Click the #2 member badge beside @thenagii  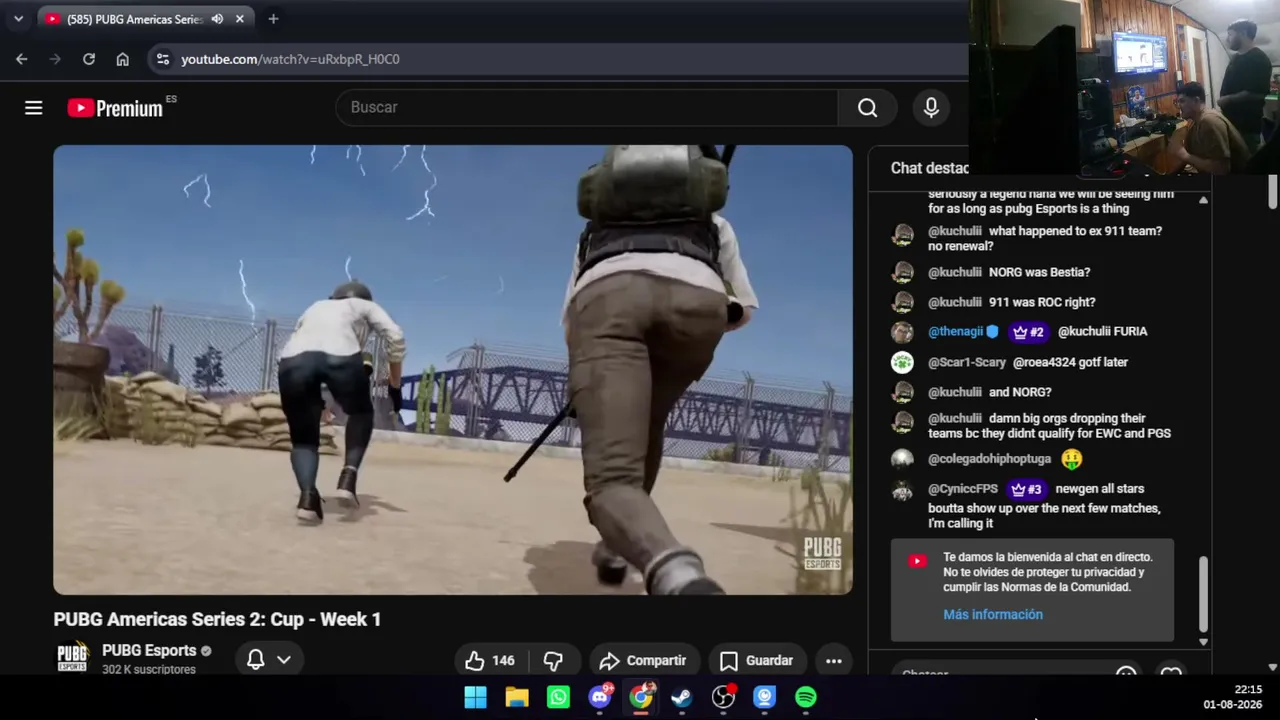(1028, 332)
